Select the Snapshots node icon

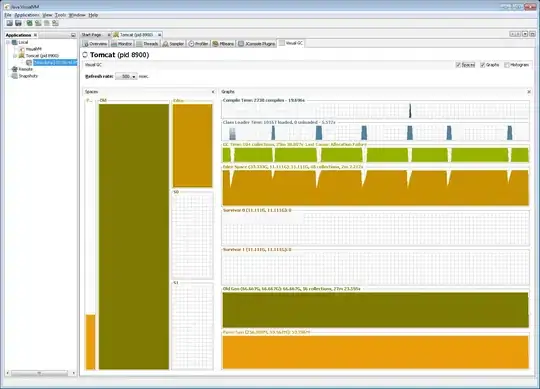(x=14, y=76)
